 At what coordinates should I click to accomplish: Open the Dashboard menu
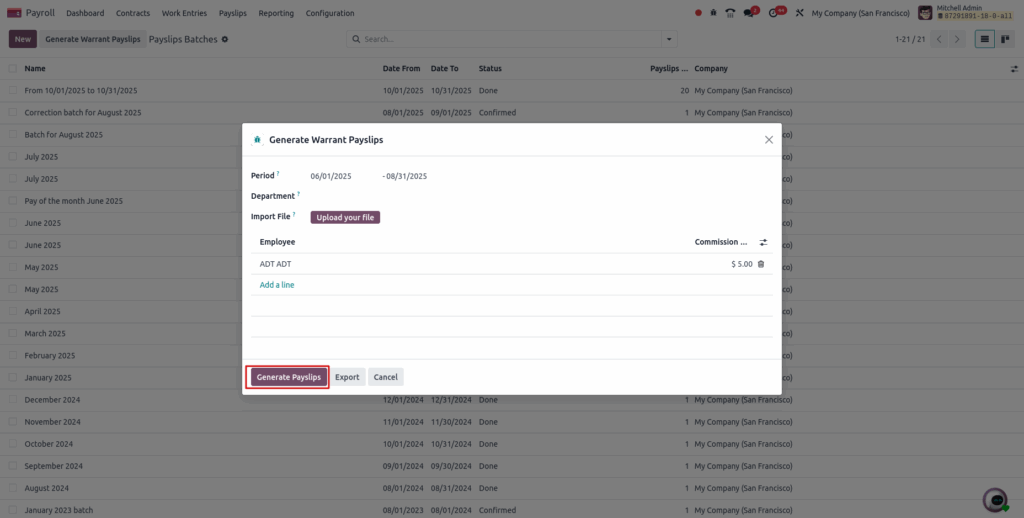click(85, 13)
